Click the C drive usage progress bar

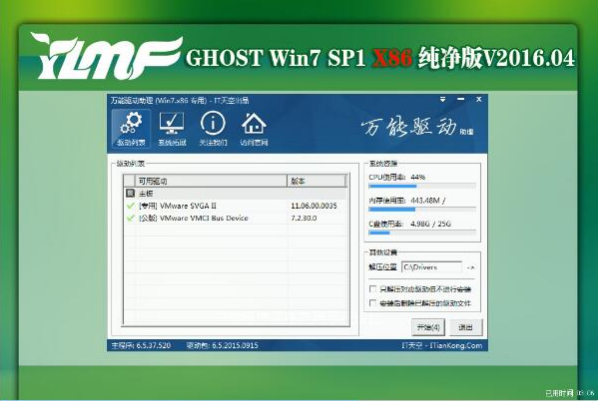pyautogui.click(x=422, y=232)
